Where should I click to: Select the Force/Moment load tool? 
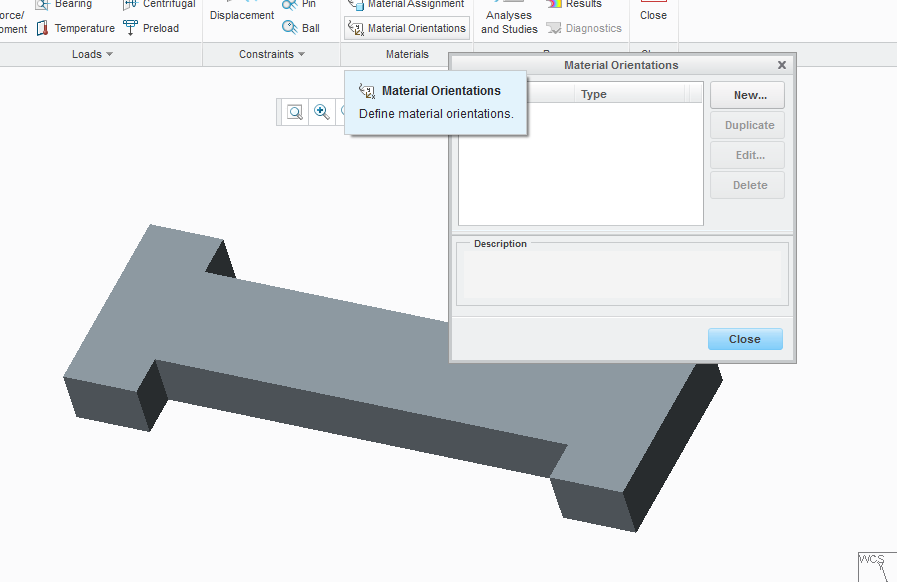(x=13, y=22)
